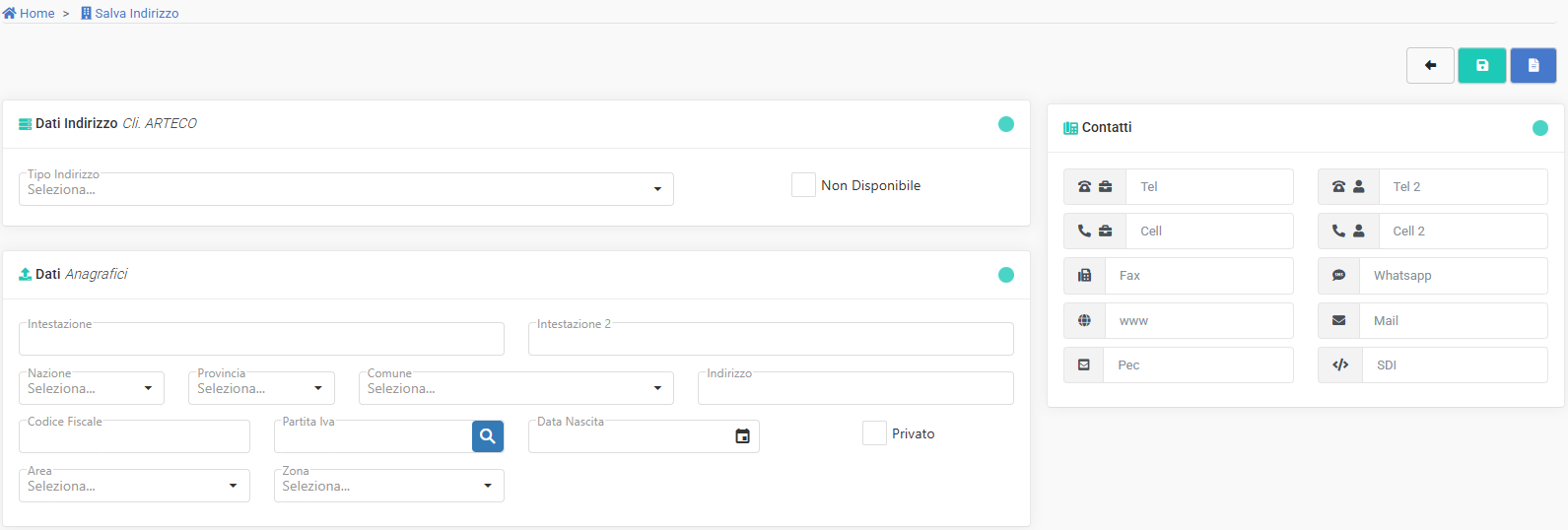Click the back arrow button
This screenshot has height=530, width=1568.
pos(1430,65)
